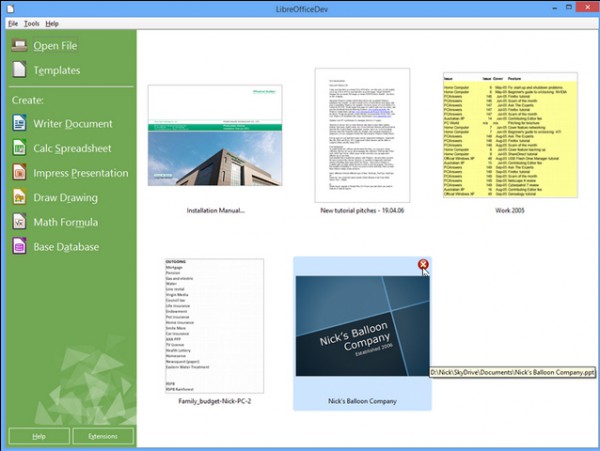Click the 'Family_budget-Nick-PC-2' caption
Viewport: 600px width, 451px height.
pos(215,401)
